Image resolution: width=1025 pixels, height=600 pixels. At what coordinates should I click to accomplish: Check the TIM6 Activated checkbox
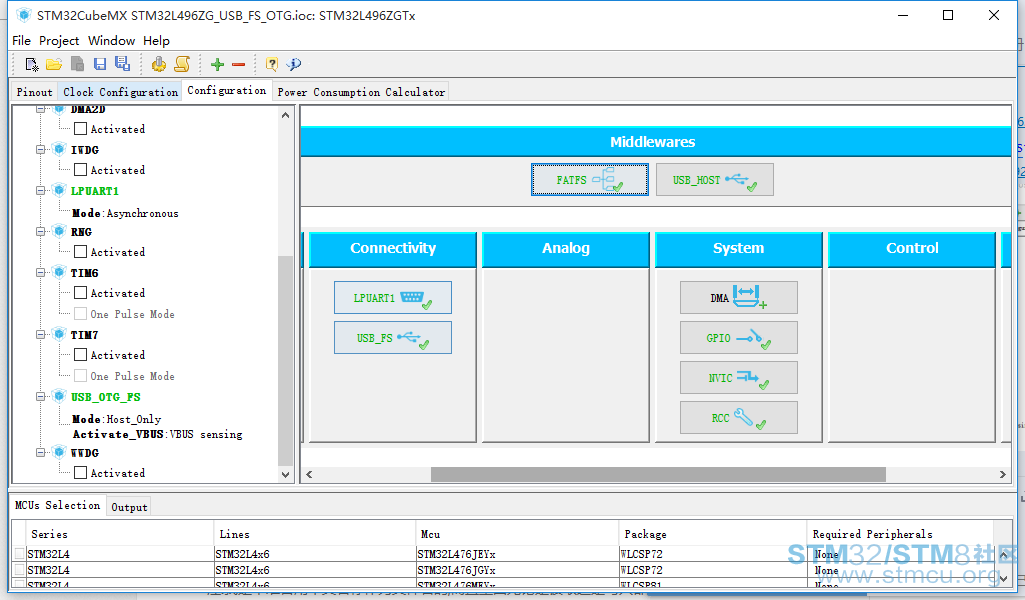tap(80, 293)
